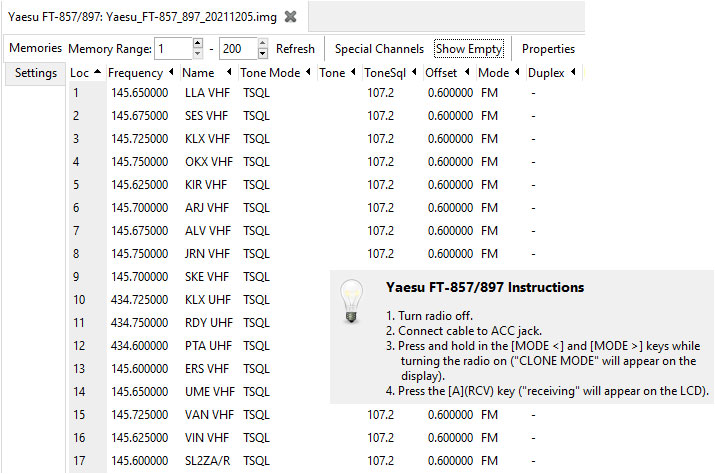The width and height of the screenshot is (715, 474).
Task: Increase the end memory range 200 value
Action: point(263,43)
